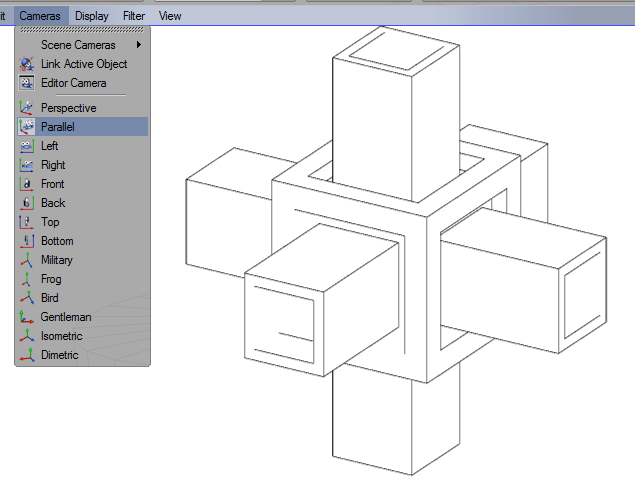Viewport: 635px width, 488px height.
Task: Open the Filter menu
Action: tap(134, 16)
